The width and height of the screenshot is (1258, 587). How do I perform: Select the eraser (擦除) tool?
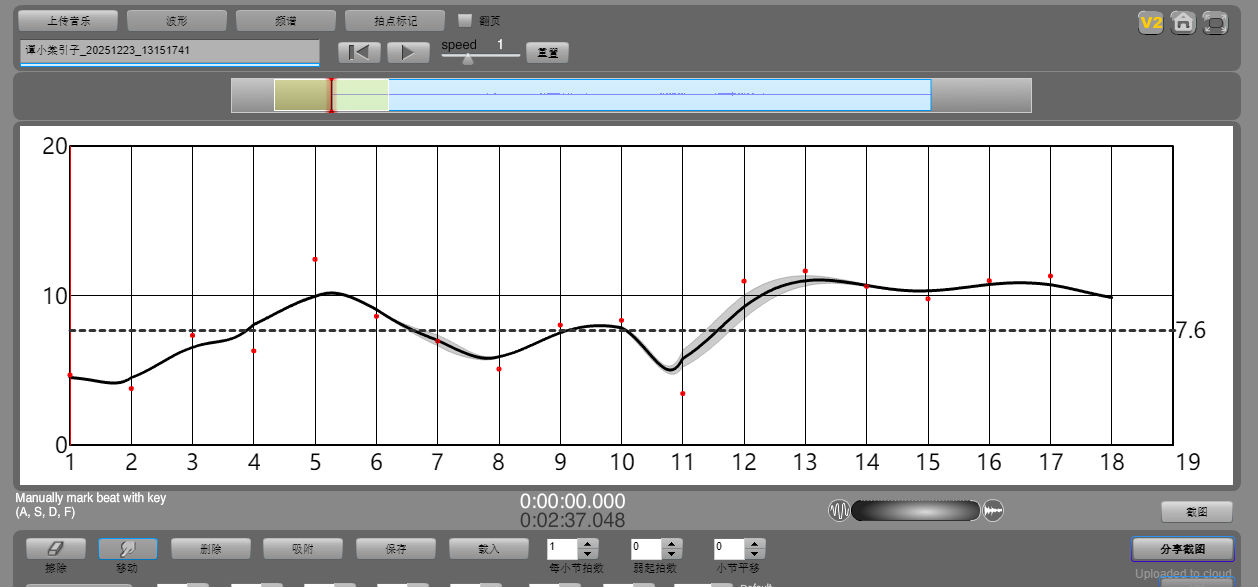click(x=55, y=549)
